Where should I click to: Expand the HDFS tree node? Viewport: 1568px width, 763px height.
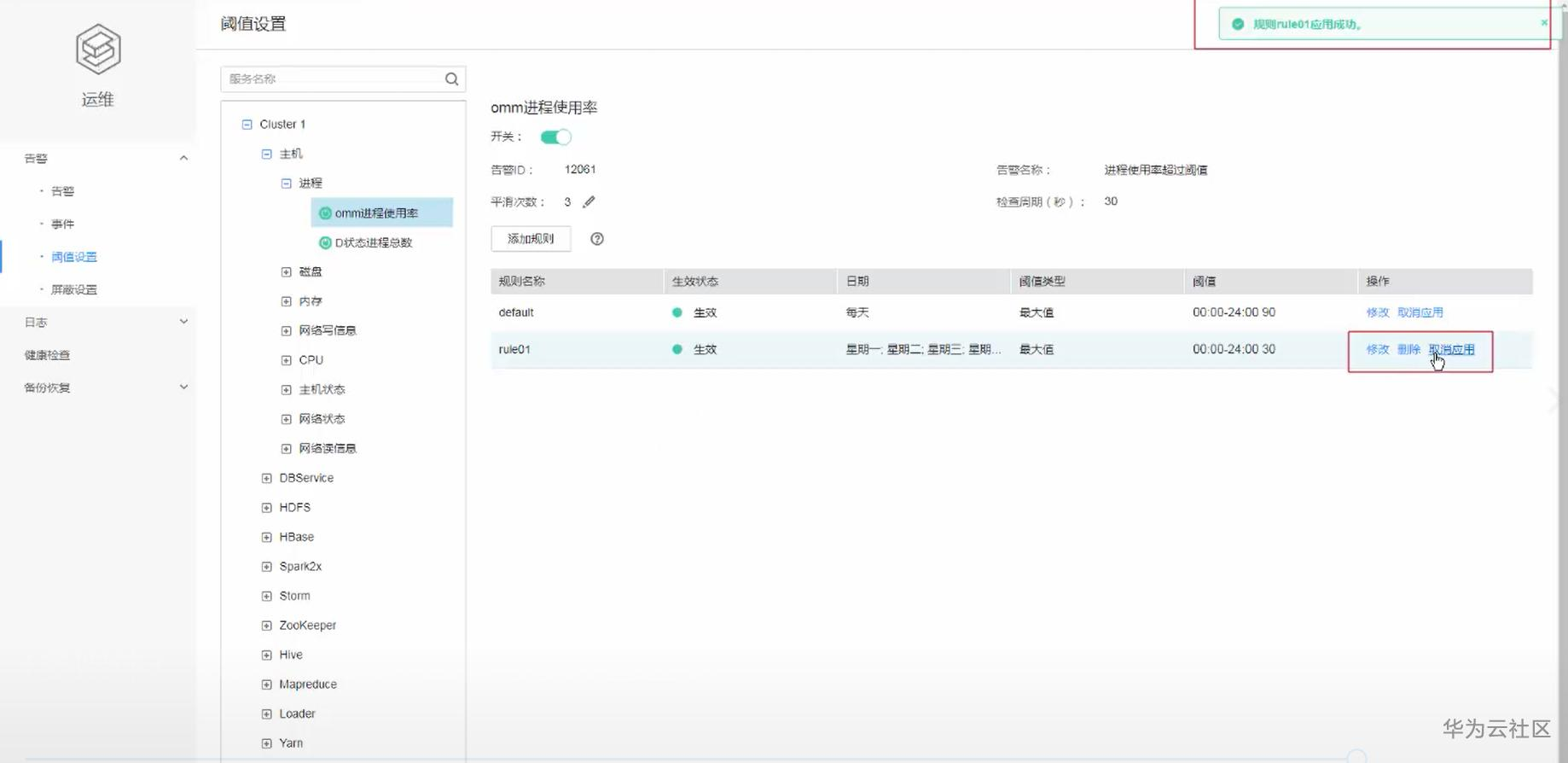[266, 508]
